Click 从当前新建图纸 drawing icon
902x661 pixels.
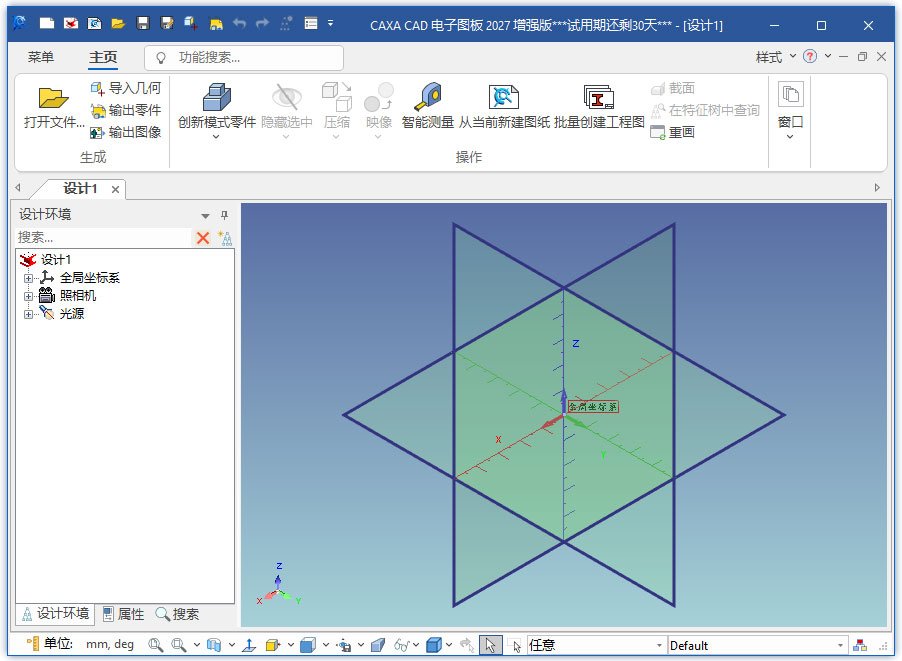coord(504,97)
